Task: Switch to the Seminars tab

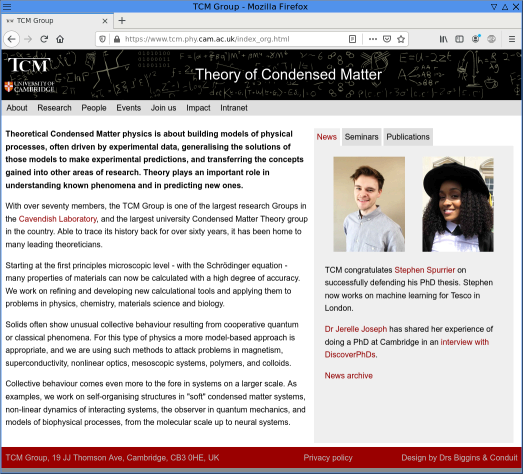Action: pyautogui.click(x=362, y=137)
